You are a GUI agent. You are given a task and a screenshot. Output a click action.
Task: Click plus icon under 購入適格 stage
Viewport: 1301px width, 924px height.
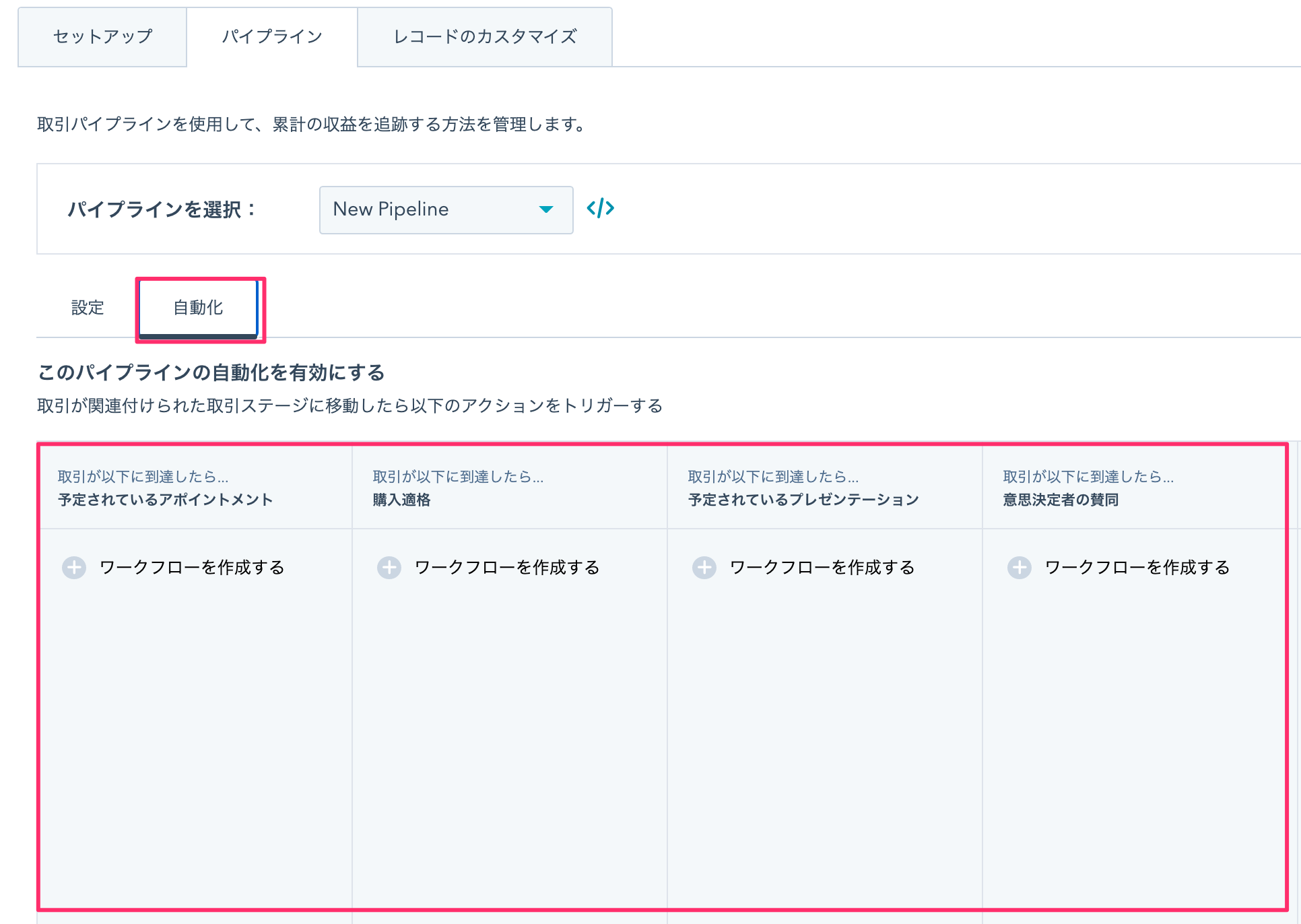point(389,567)
